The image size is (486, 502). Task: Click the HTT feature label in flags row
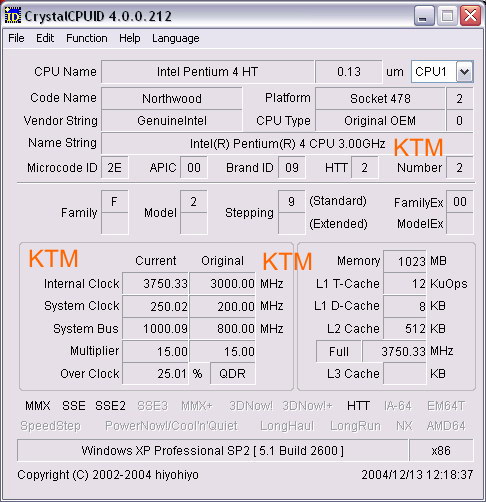click(358, 406)
